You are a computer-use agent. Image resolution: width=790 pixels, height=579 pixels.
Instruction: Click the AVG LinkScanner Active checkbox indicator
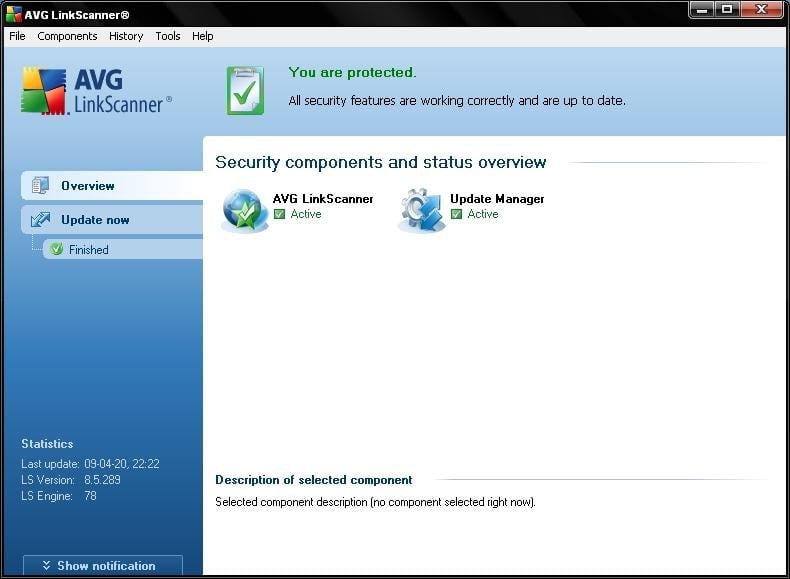280,215
